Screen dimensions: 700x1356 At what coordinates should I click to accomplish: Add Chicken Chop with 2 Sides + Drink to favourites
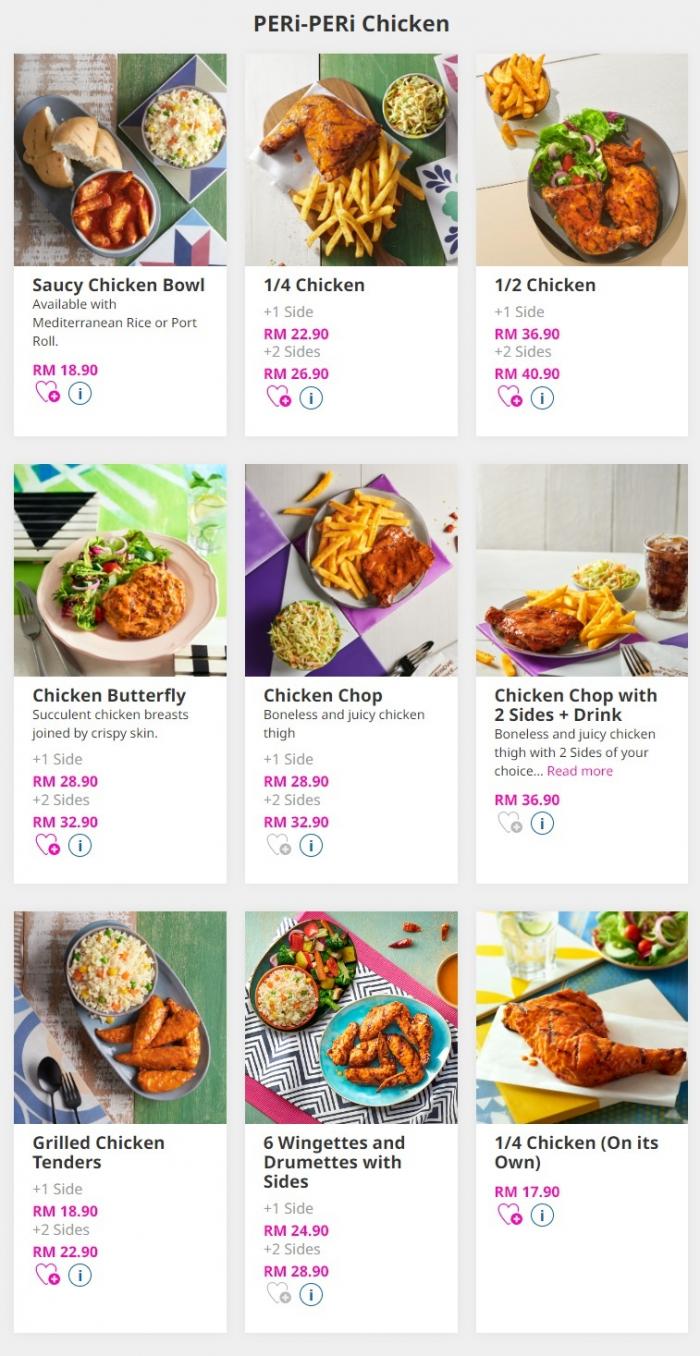point(510,823)
